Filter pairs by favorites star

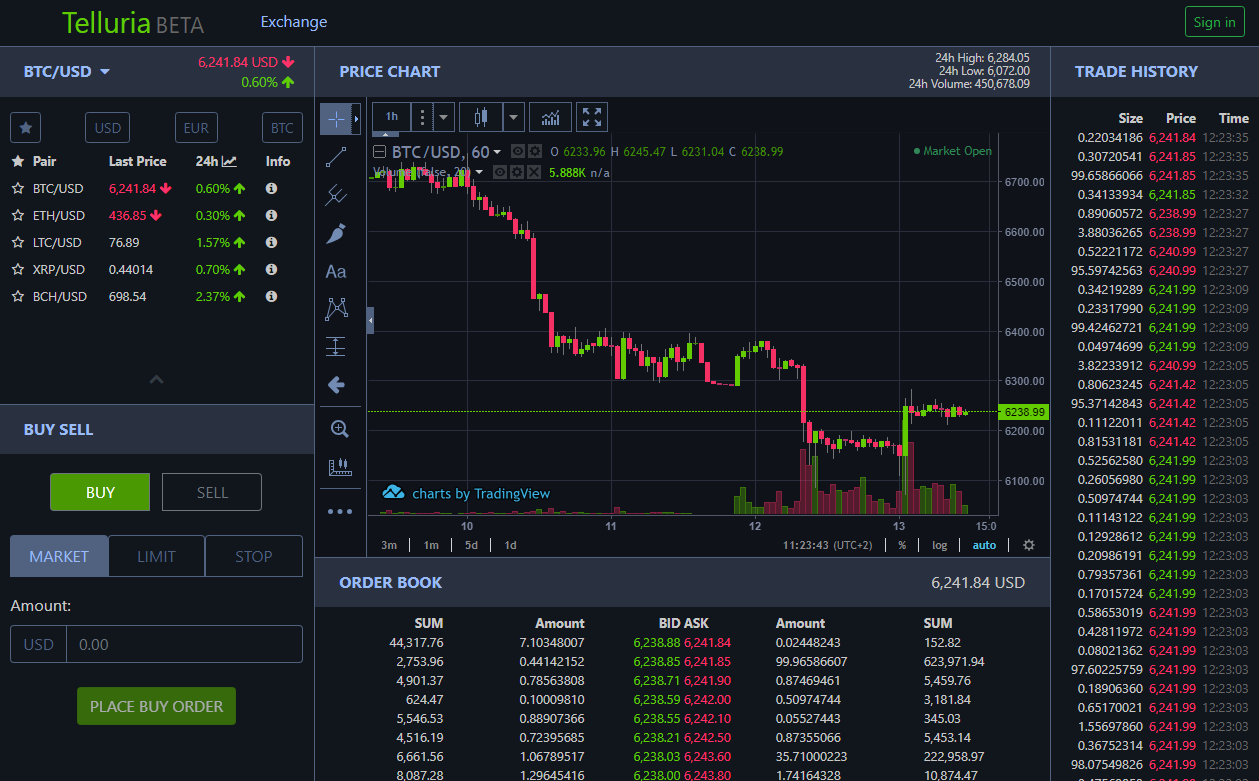[x=25, y=128]
